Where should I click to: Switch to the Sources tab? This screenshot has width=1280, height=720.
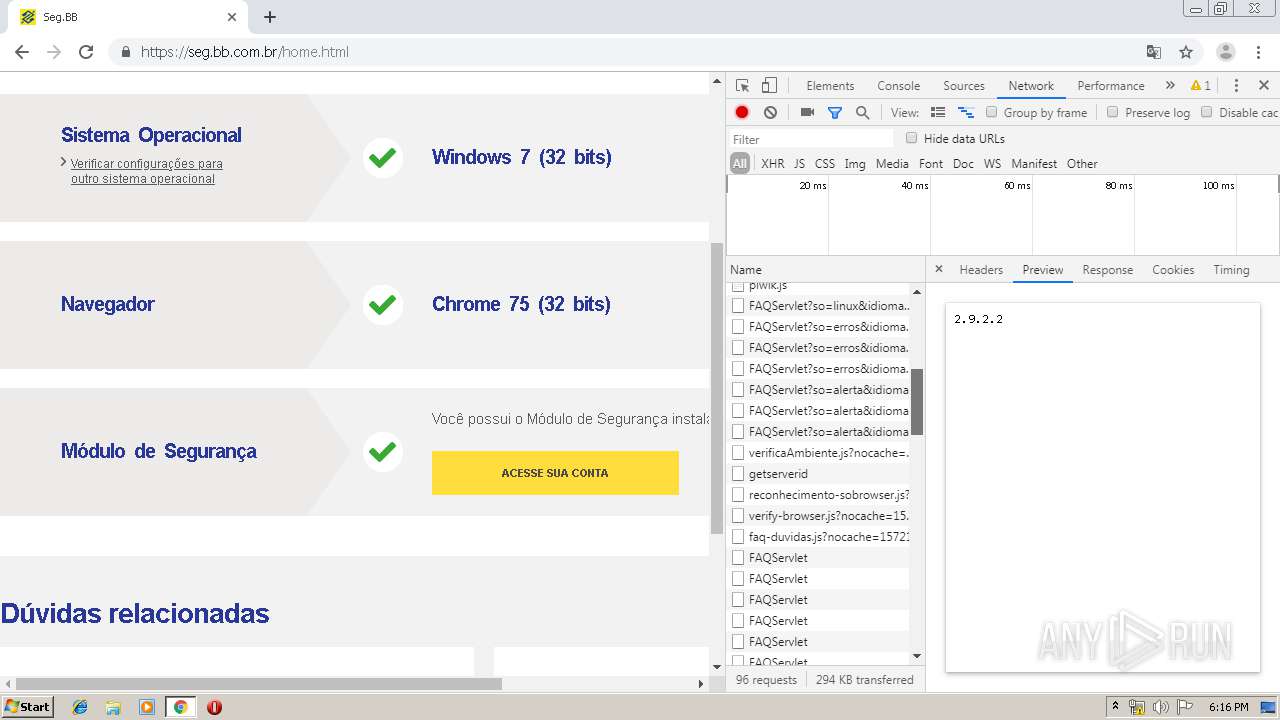(x=964, y=86)
